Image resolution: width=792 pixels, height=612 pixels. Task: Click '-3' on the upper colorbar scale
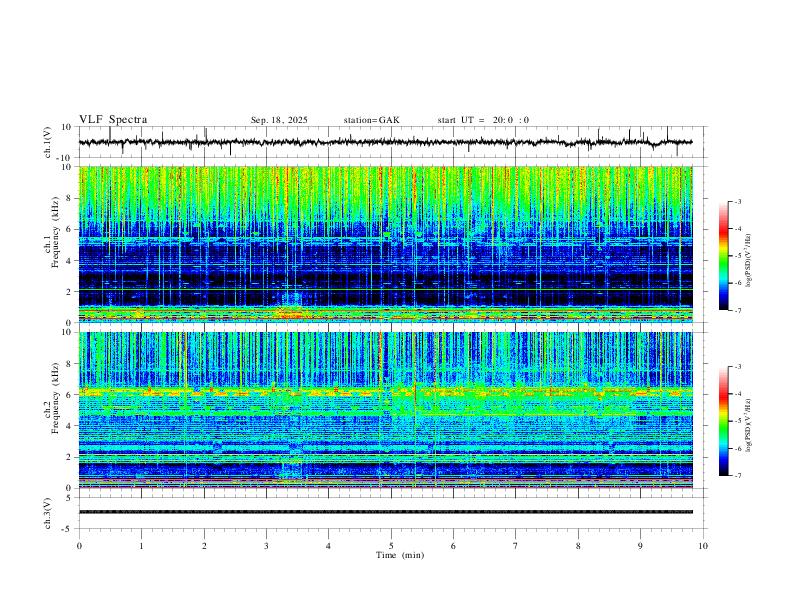738,201
